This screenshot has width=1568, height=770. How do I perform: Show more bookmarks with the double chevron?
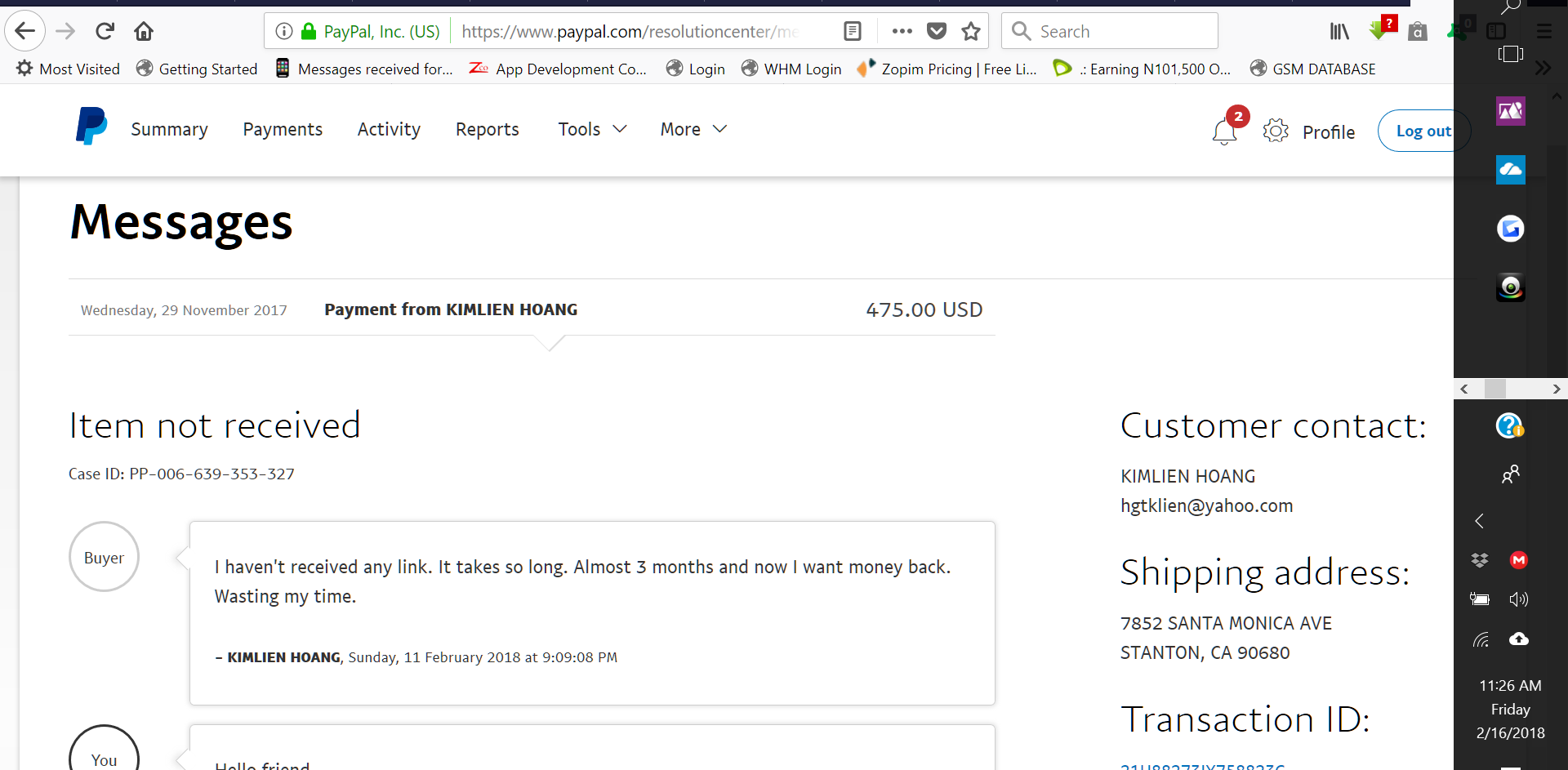[1543, 68]
